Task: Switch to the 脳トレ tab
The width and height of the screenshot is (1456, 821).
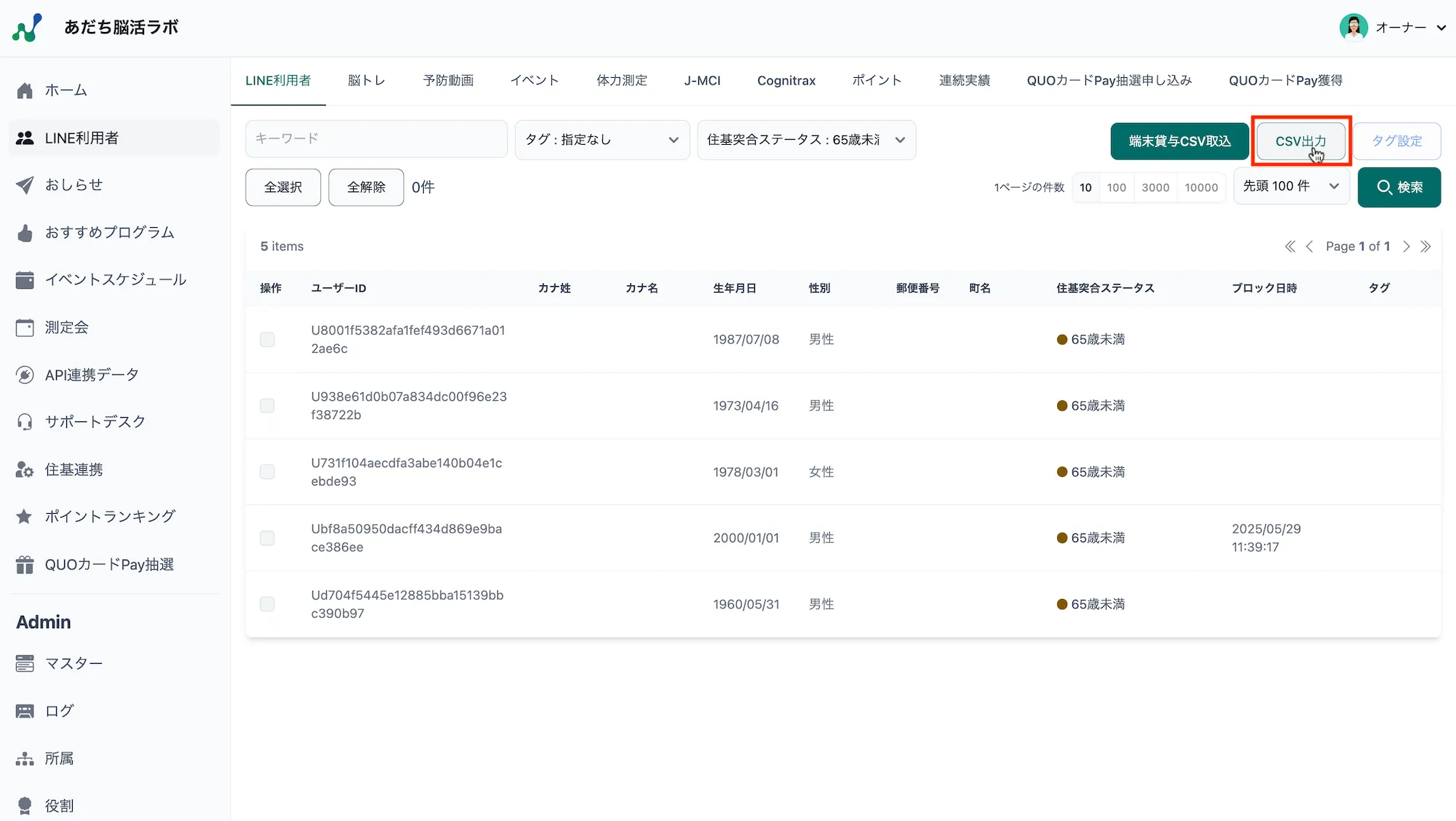Action: click(x=366, y=81)
